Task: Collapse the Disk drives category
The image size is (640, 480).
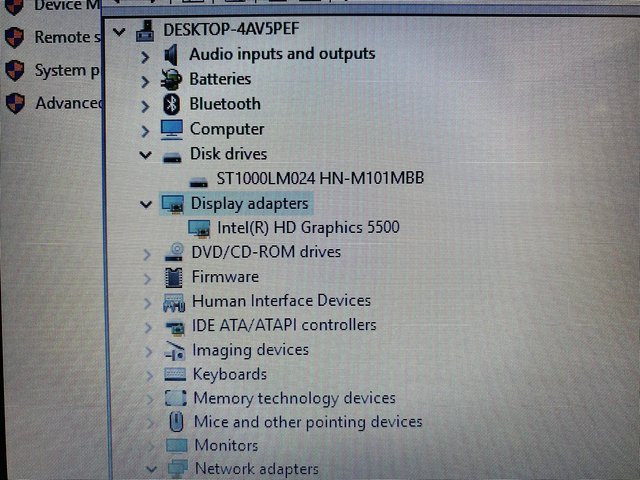Action: (146, 155)
